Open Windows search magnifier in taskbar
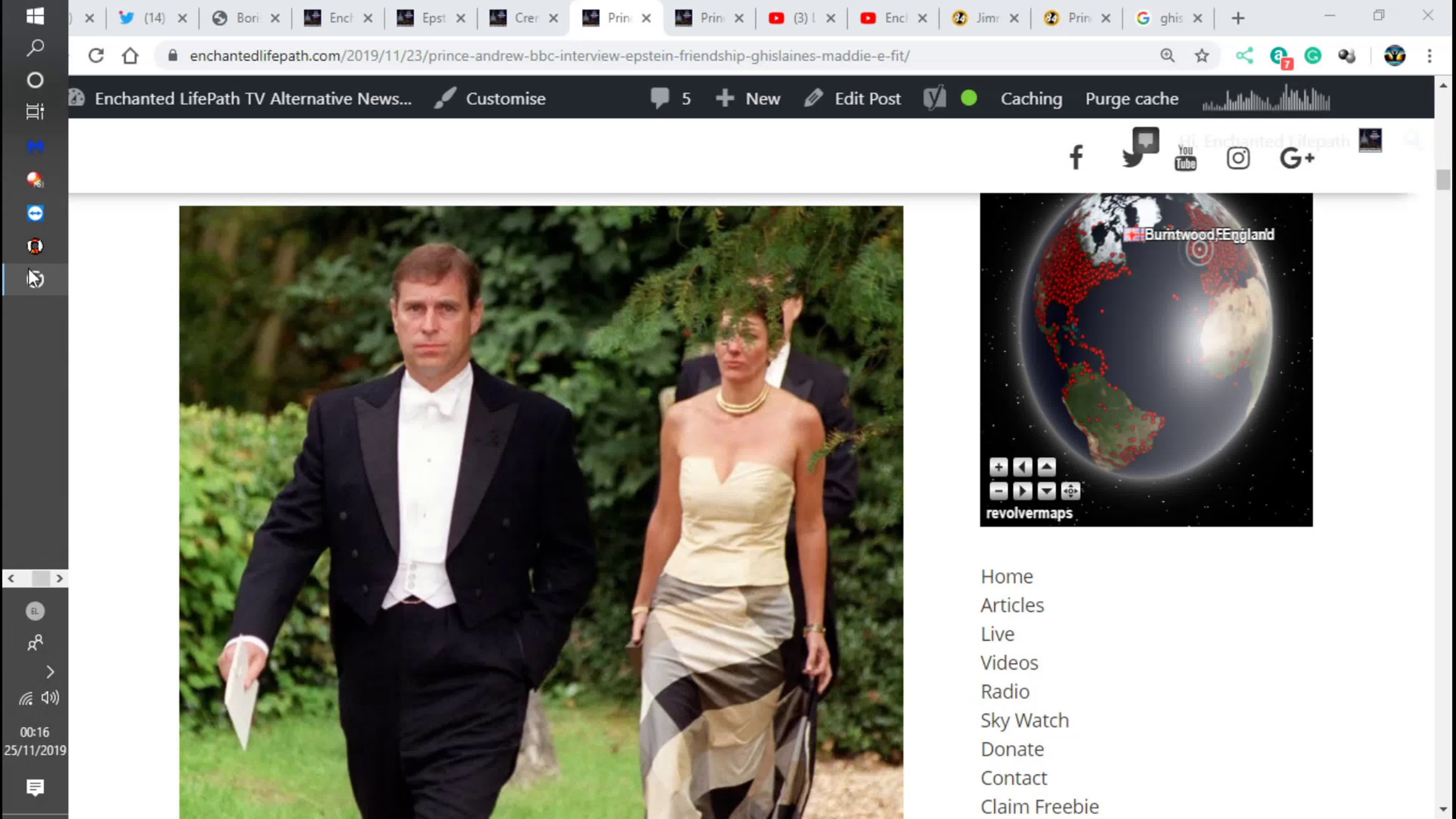This screenshot has width=1456, height=819. pyautogui.click(x=35, y=48)
